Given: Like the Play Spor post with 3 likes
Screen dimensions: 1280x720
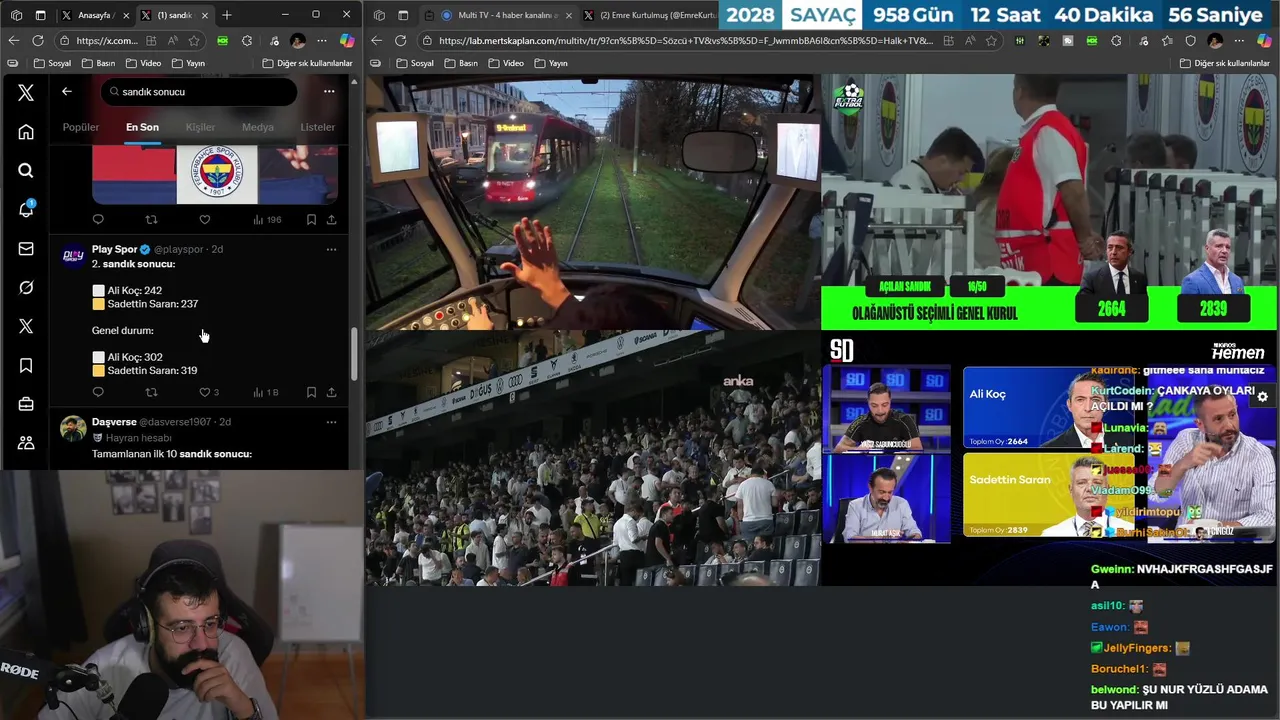Looking at the screenshot, I should coord(208,392).
